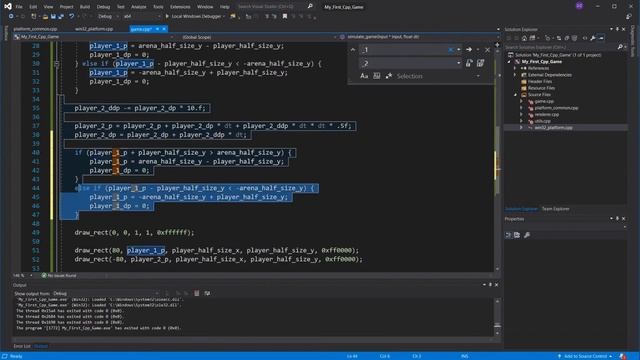Click the Solution Explorer search magnifier icon
The height and width of the screenshot is (360, 640).
pyautogui.click(x=620, y=47)
